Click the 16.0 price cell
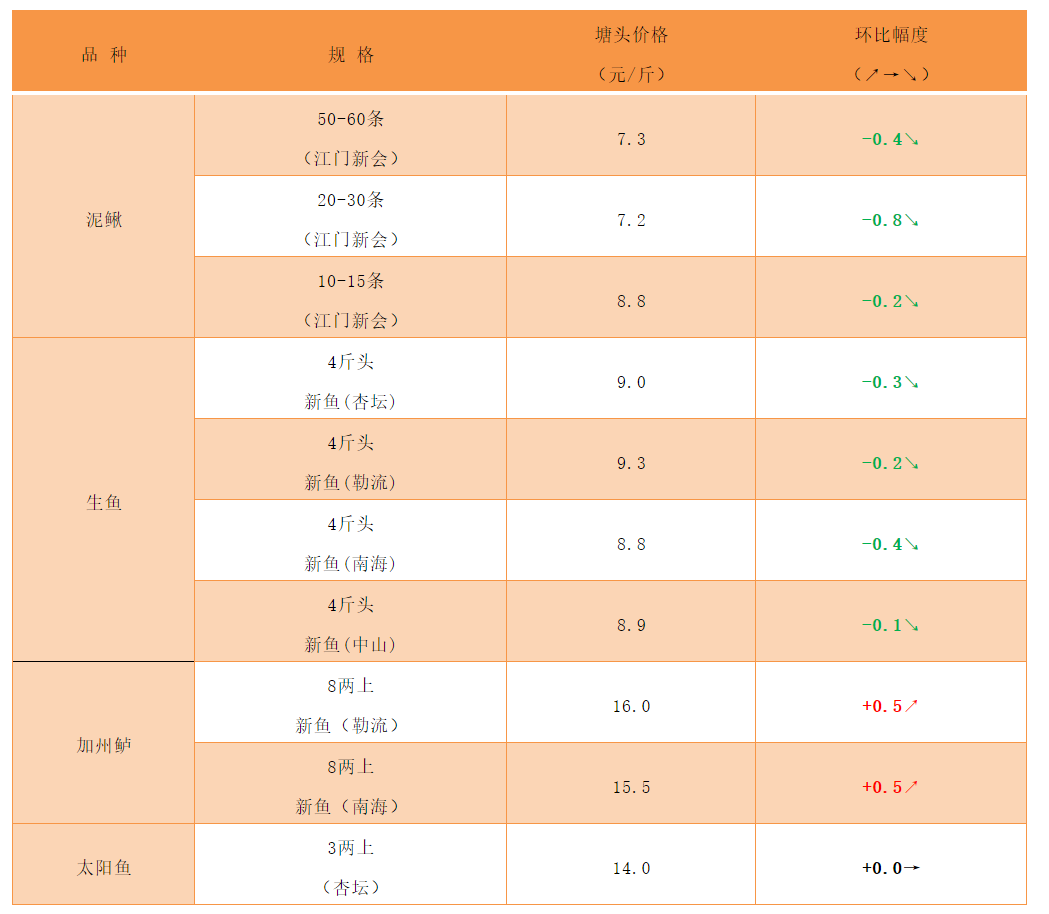 (x=631, y=706)
